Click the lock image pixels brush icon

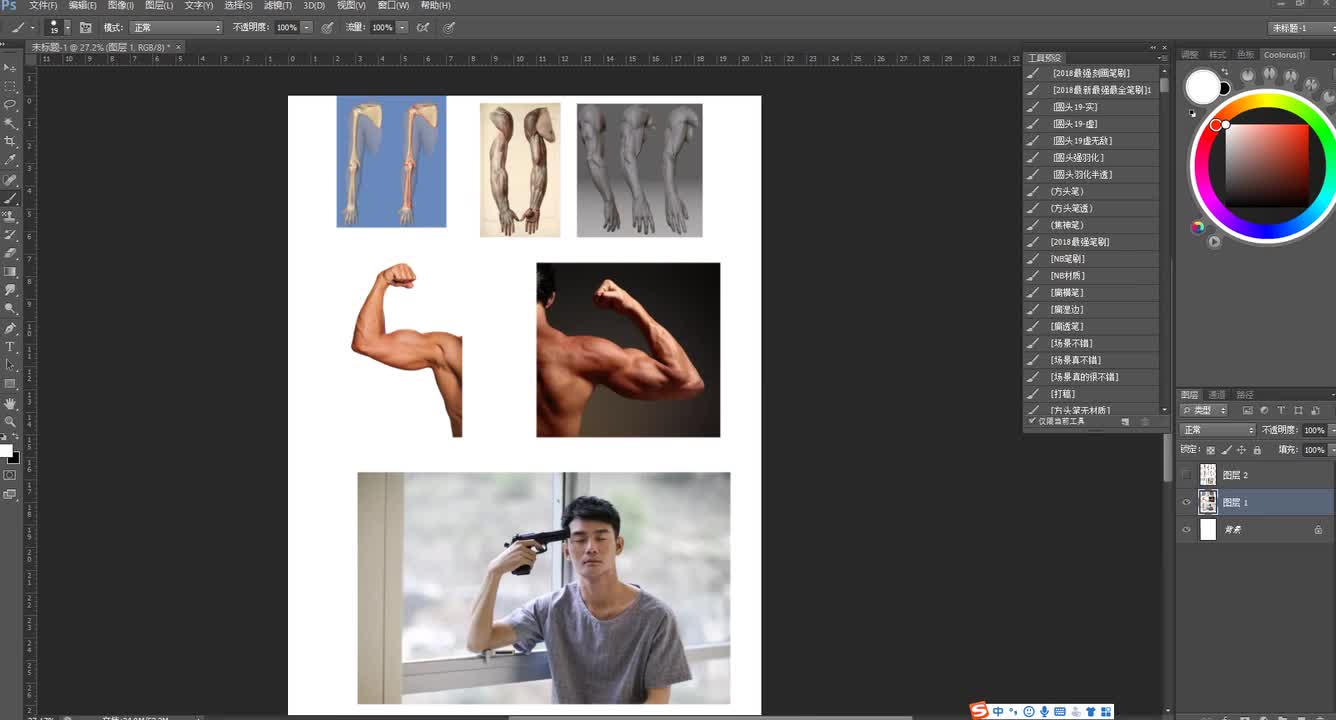pos(1227,450)
